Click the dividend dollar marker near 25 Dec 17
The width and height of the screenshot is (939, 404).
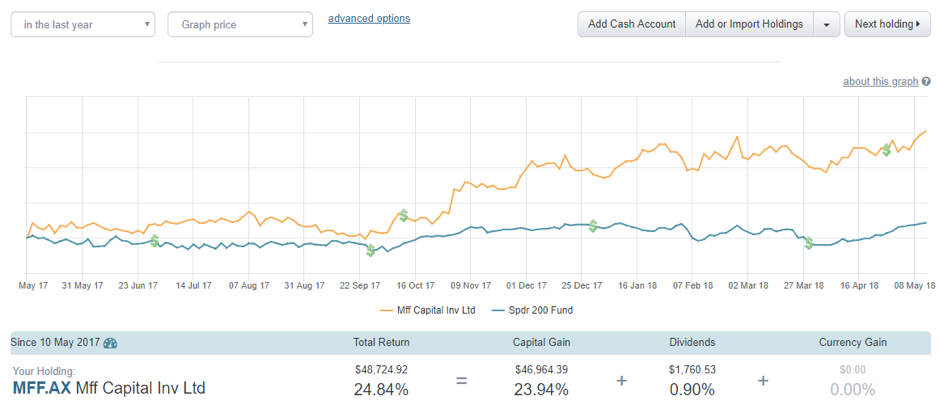point(593,226)
